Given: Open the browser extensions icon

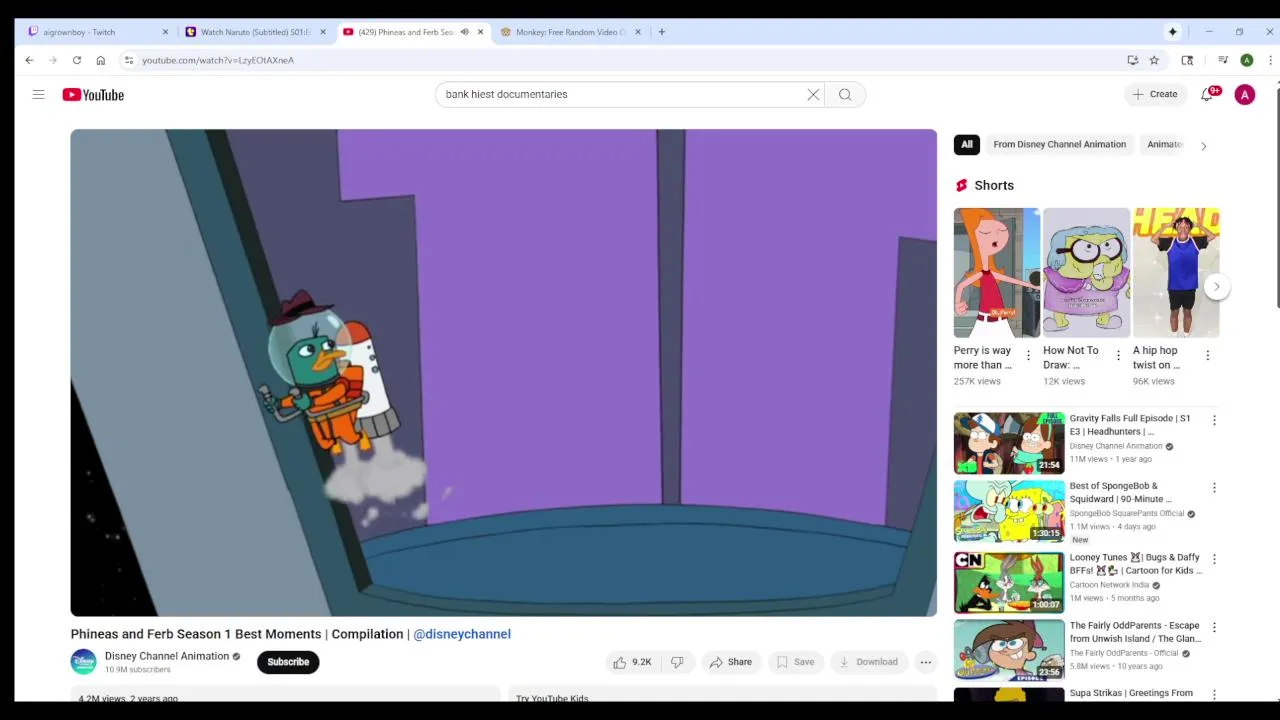Looking at the screenshot, I should coord(1187,60).
